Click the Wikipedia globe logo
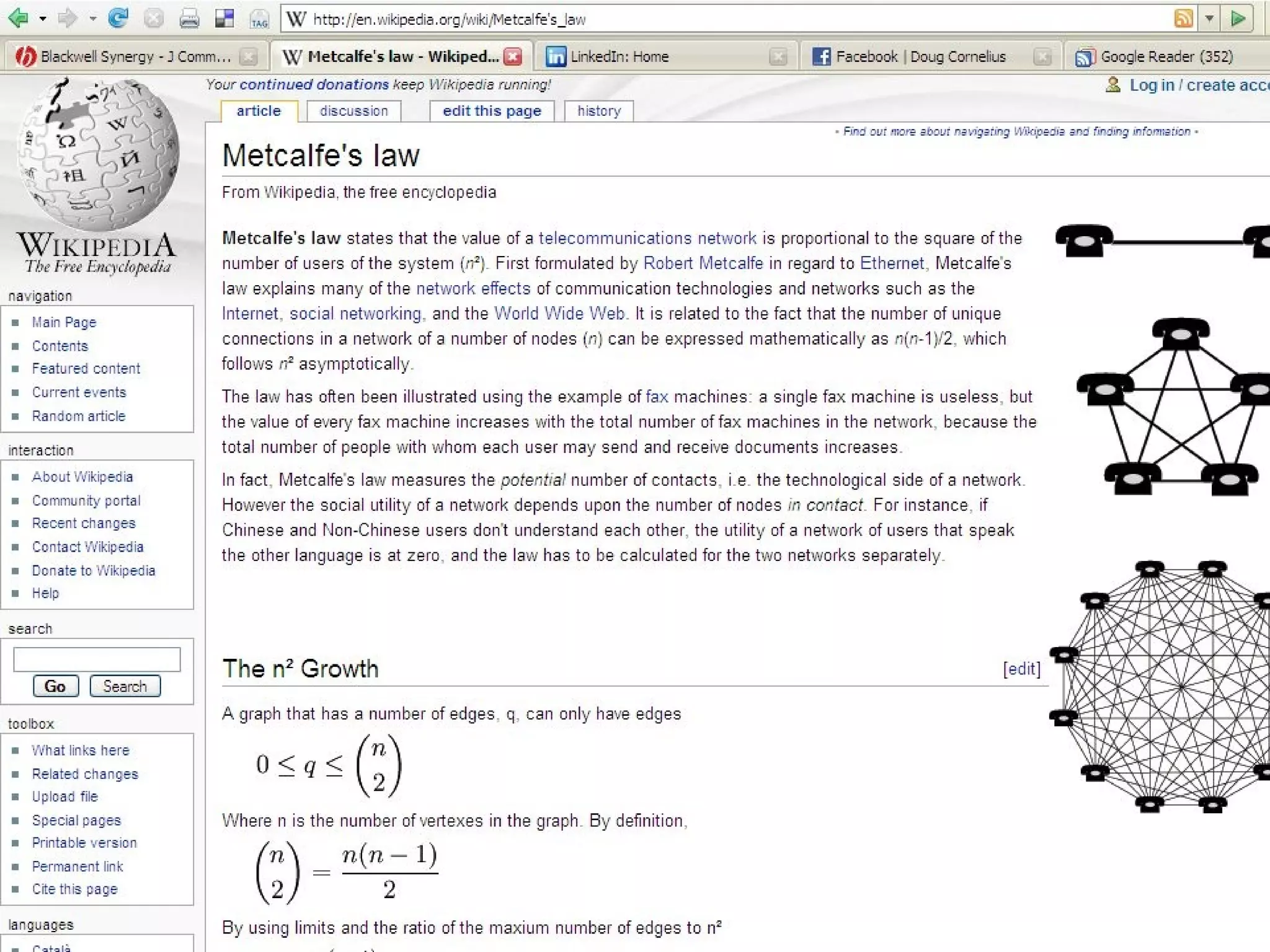 point(98,155)
